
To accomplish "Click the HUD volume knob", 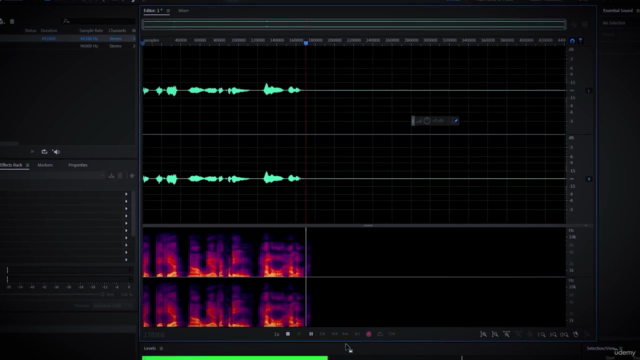I will pos(427,121).
